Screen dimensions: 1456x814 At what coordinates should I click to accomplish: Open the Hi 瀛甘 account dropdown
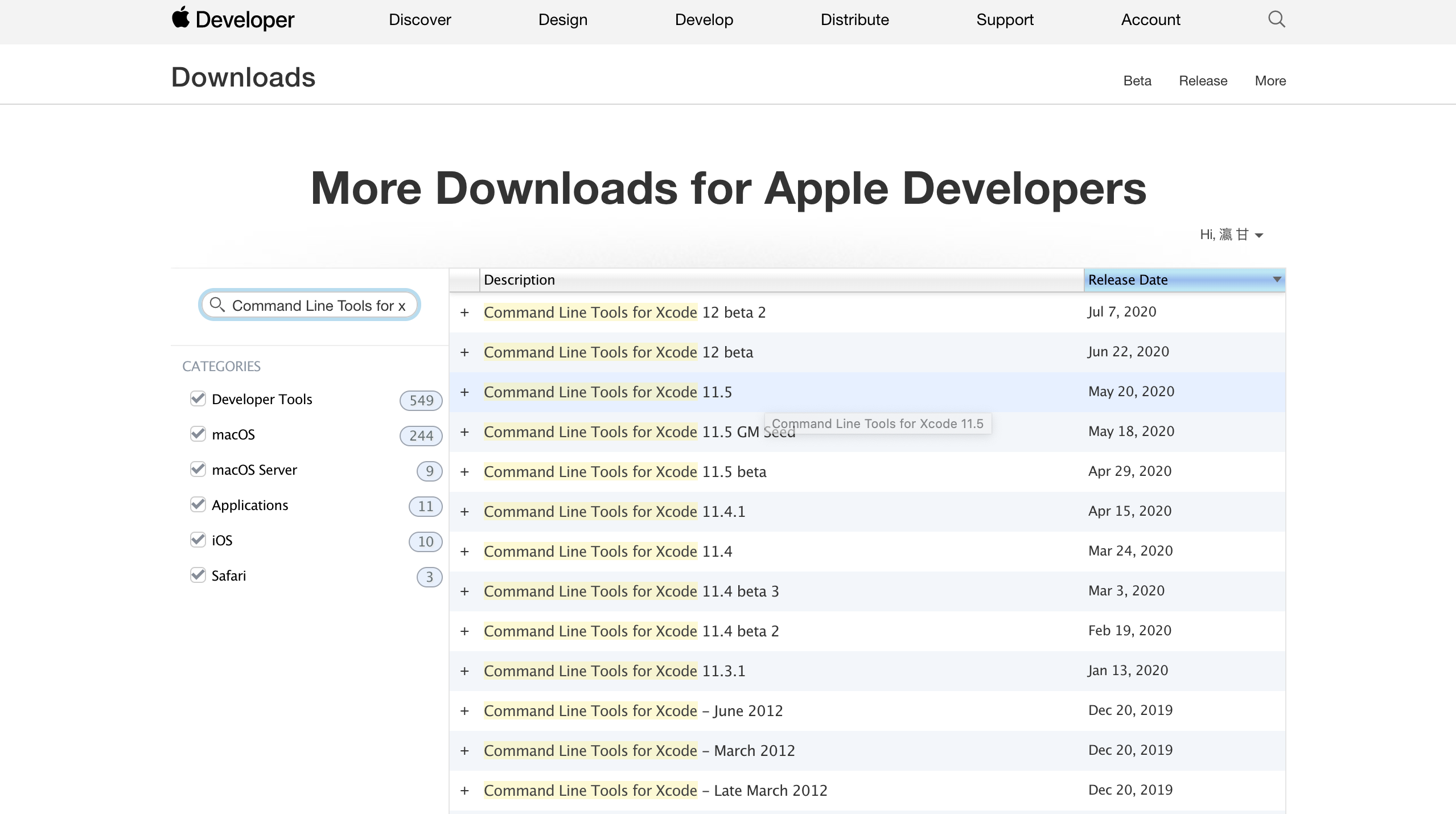(x=1233, y=234)
